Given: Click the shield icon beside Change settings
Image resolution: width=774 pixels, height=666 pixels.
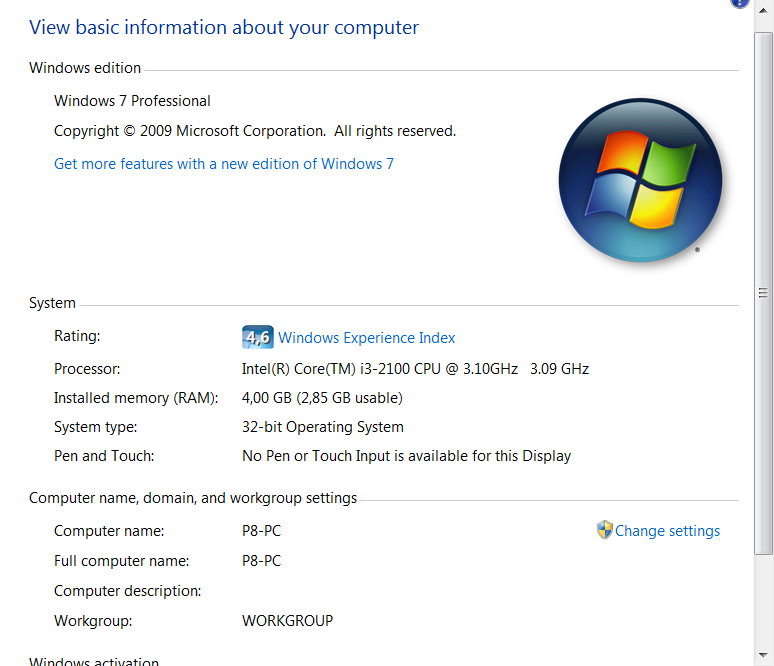Looking at the screenshot, I should click(x=604, y=530).
